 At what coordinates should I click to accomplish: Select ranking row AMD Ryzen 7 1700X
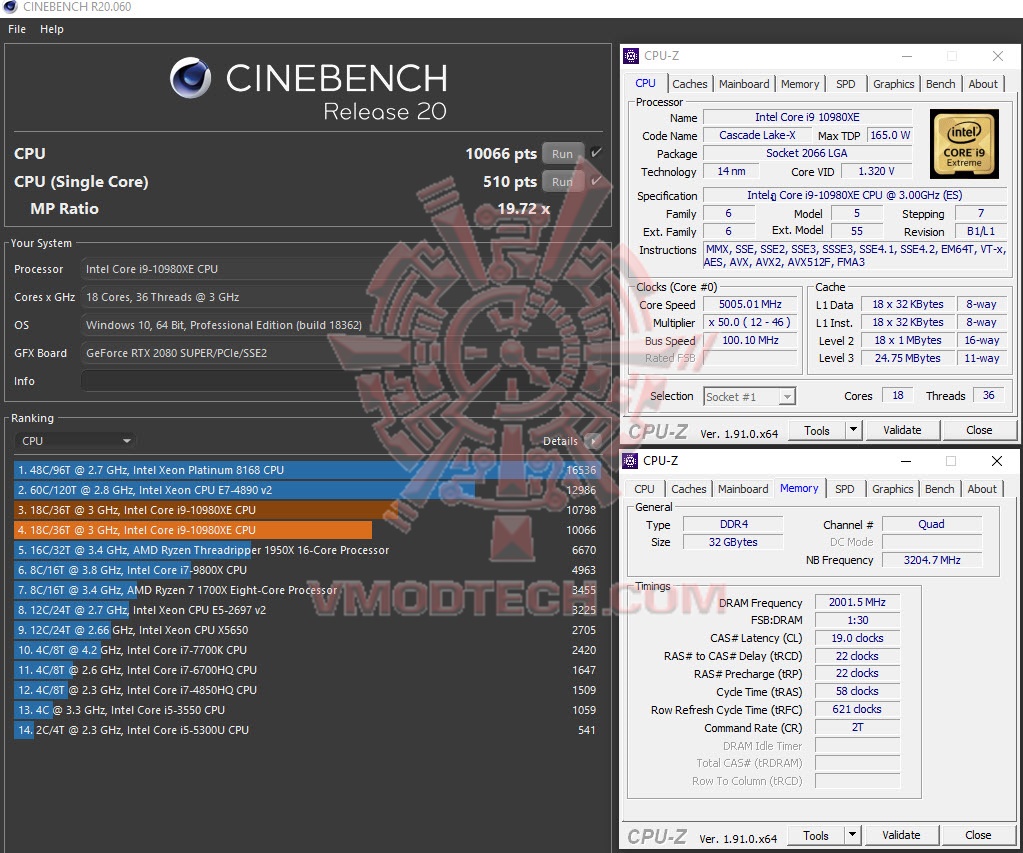coord(307,590)
